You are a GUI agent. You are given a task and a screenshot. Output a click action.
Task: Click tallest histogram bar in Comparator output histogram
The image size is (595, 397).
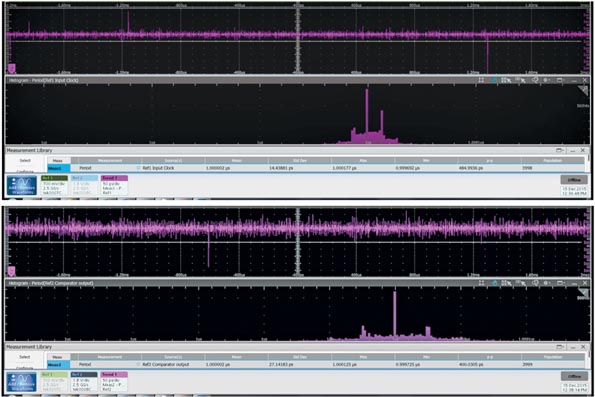pos(395,315)
